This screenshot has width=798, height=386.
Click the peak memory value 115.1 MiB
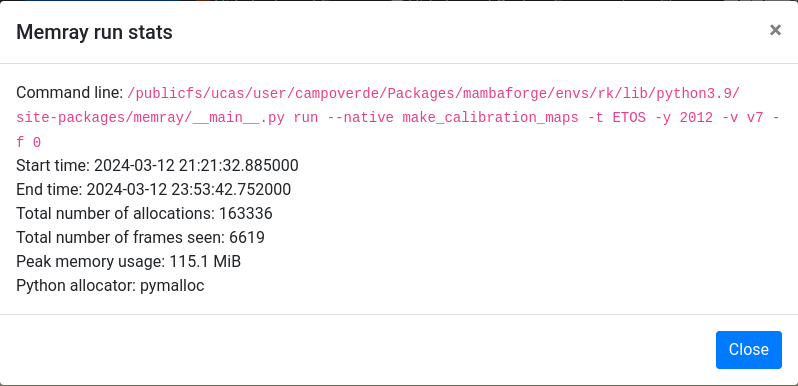[205, 262]
